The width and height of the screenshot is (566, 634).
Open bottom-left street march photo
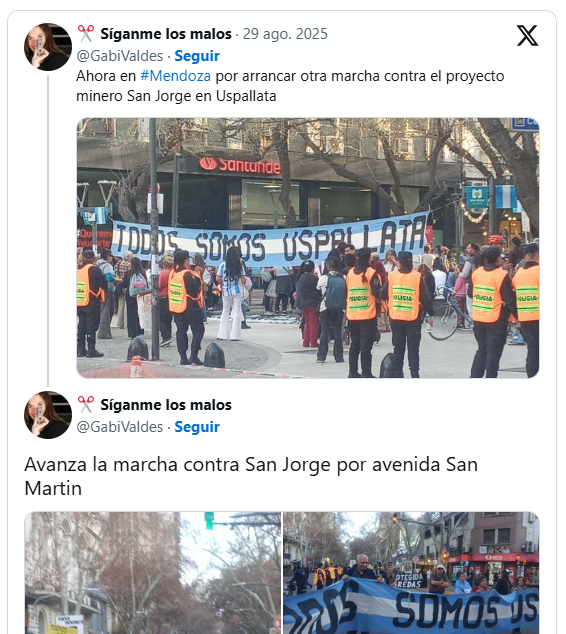[153, 573]
